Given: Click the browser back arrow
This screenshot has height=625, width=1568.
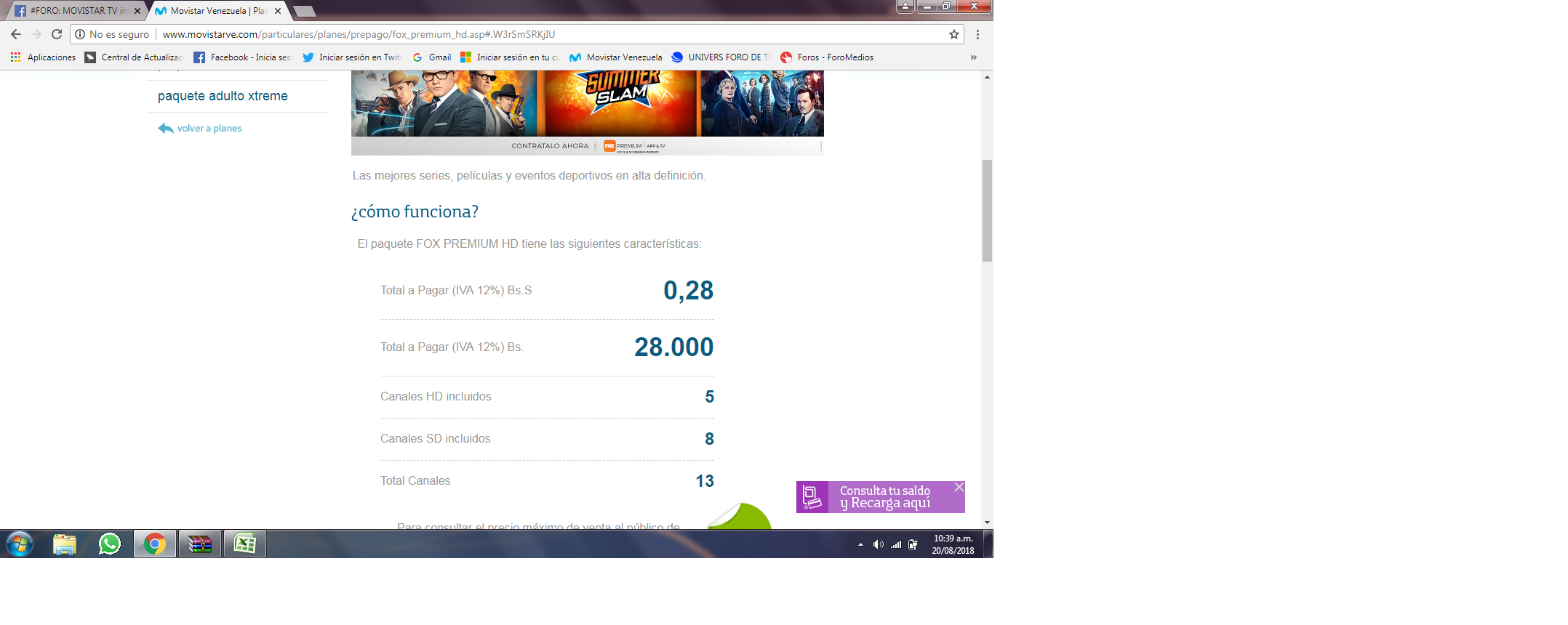Looking at the screenshot, I should [x=16, y=34].
